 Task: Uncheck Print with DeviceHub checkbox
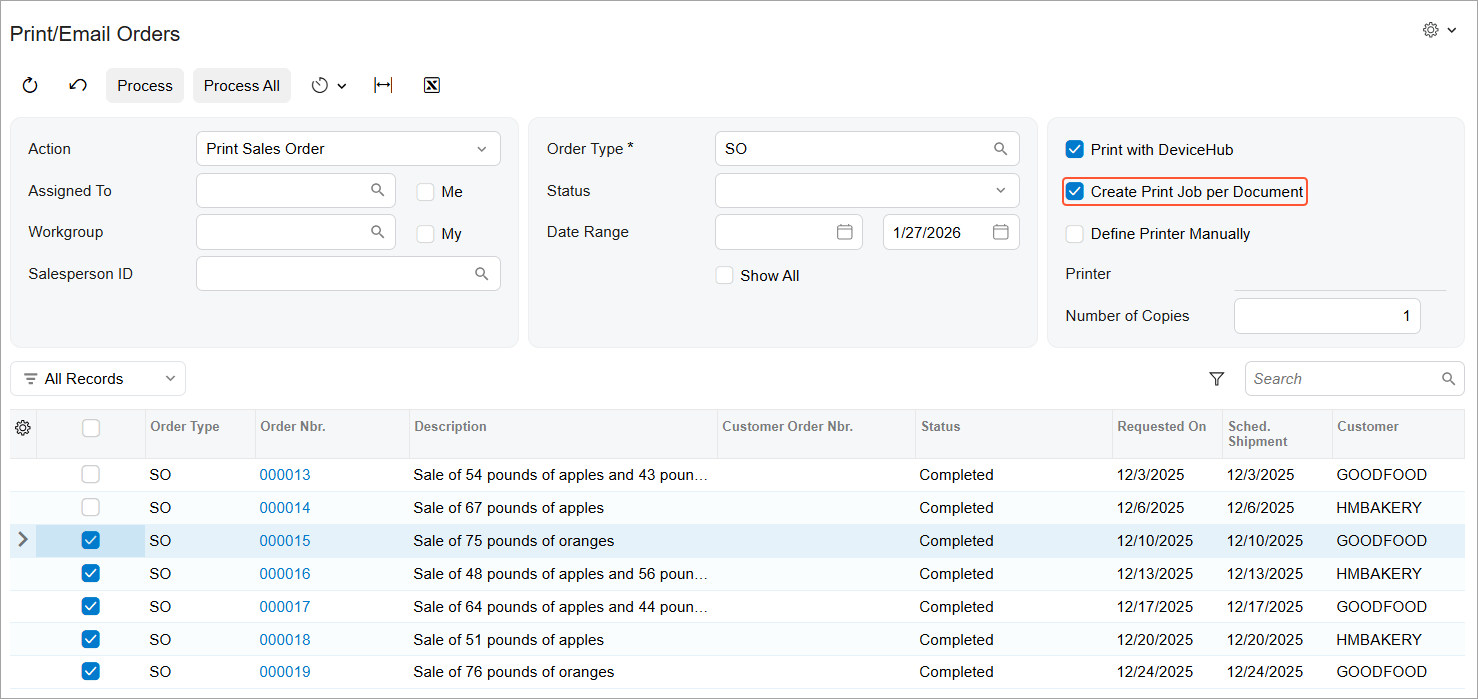1075,150
